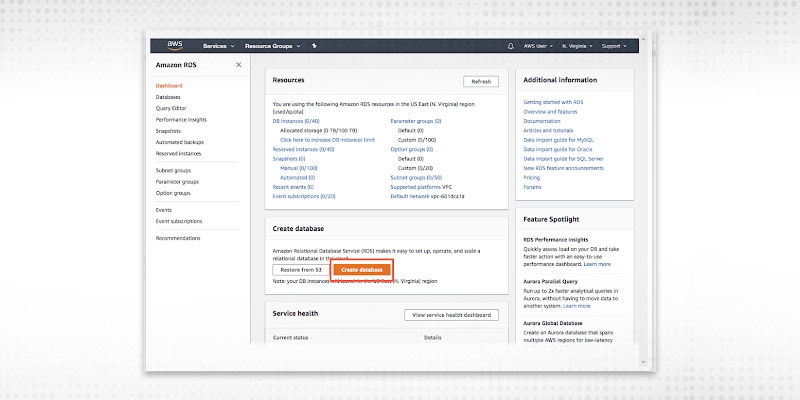The width and height of the screenshot is (800, 400).
Task: Click the Refresh button in Resources
Action: pyautogui.click(x=481, y=82)
